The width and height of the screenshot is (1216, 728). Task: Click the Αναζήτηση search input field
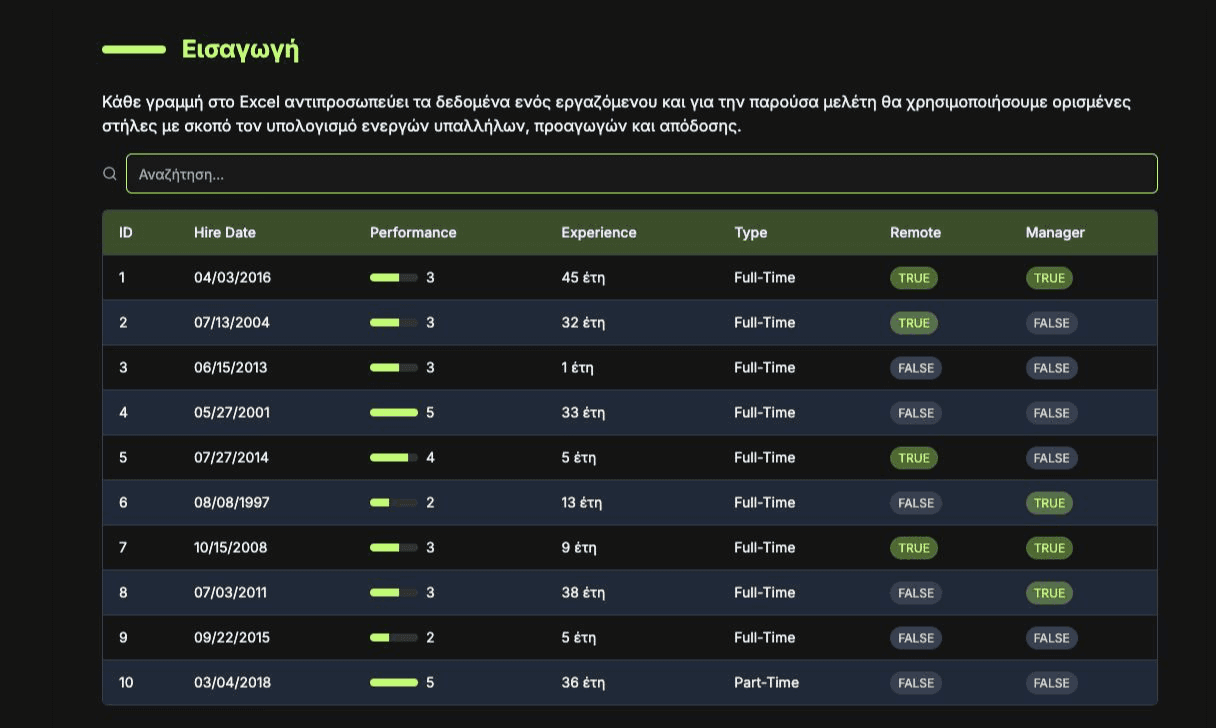tap(640, 174)
